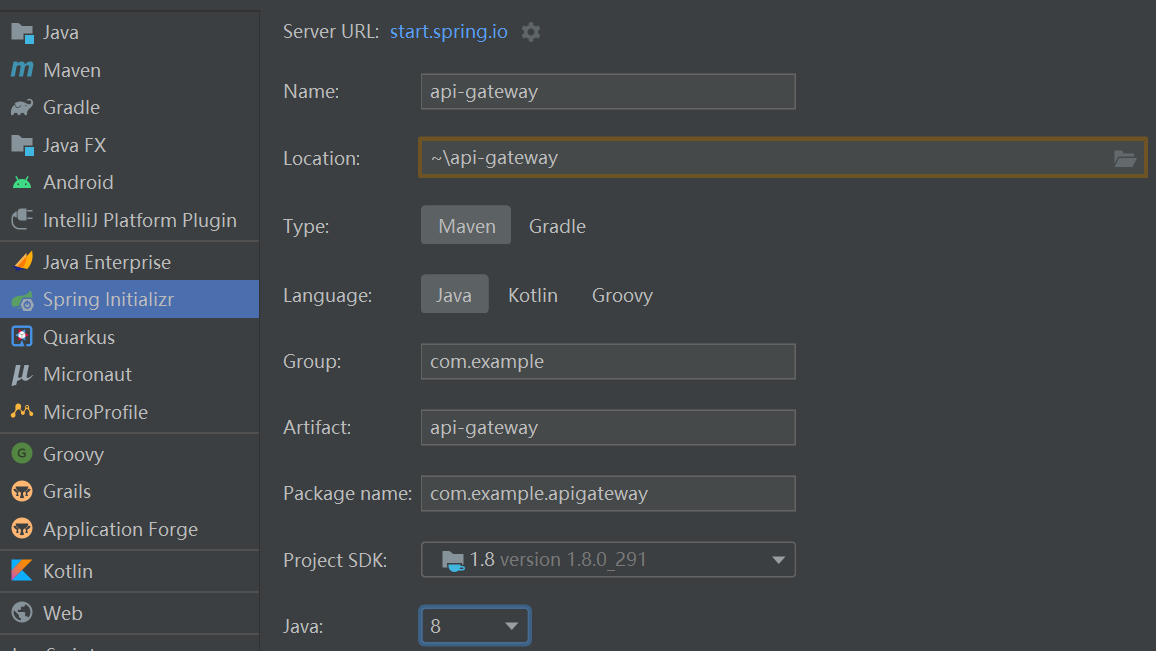Choose Java as the language
This screenshot has height=651, width=1156.
point(454,295)
